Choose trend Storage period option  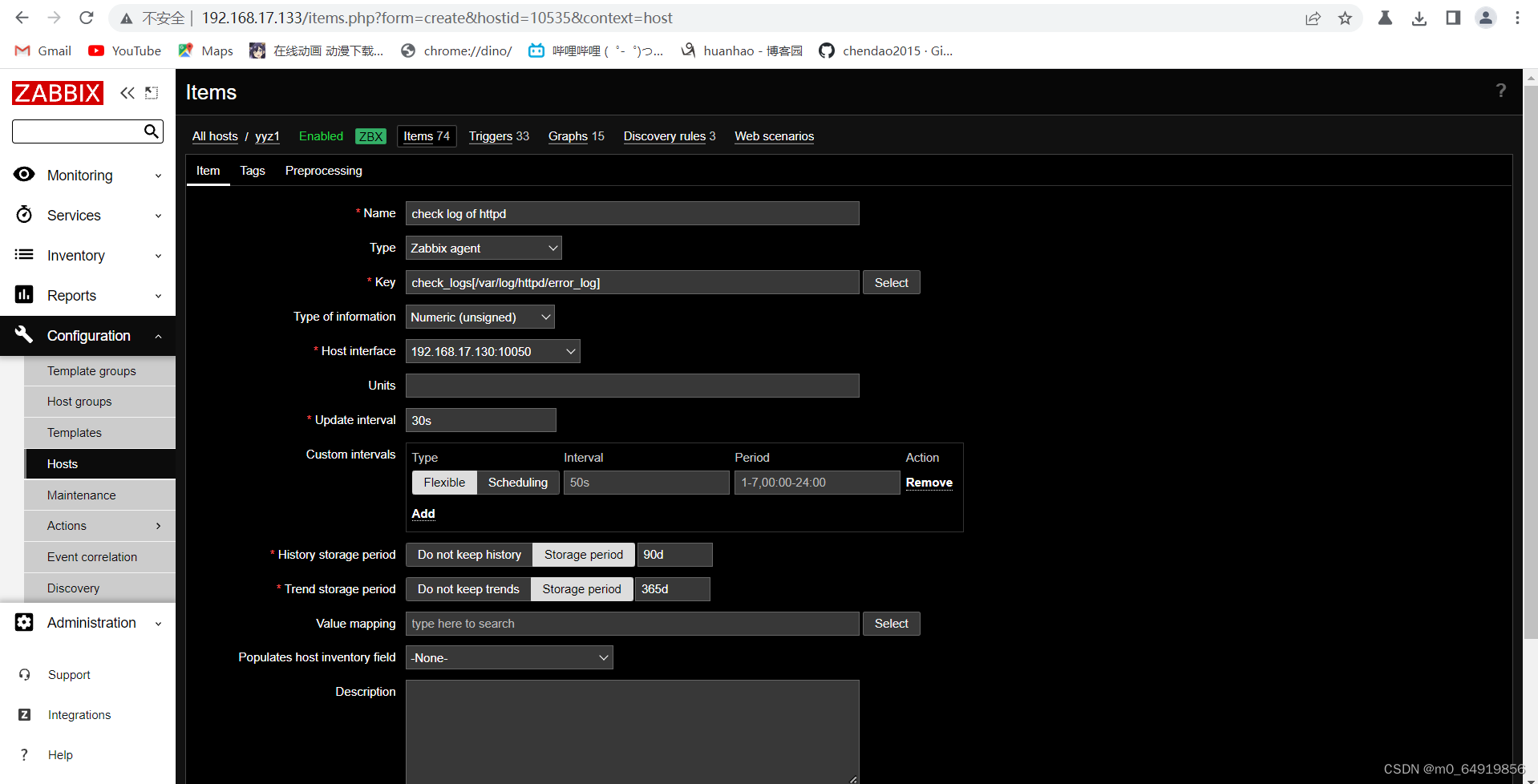coord(581,589)
